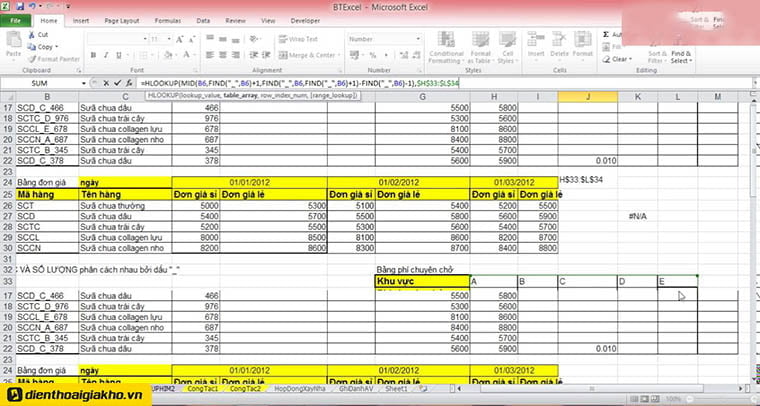
Task: Open the HopDongXayNha sheet tab
Action: (x=302, y=387)
